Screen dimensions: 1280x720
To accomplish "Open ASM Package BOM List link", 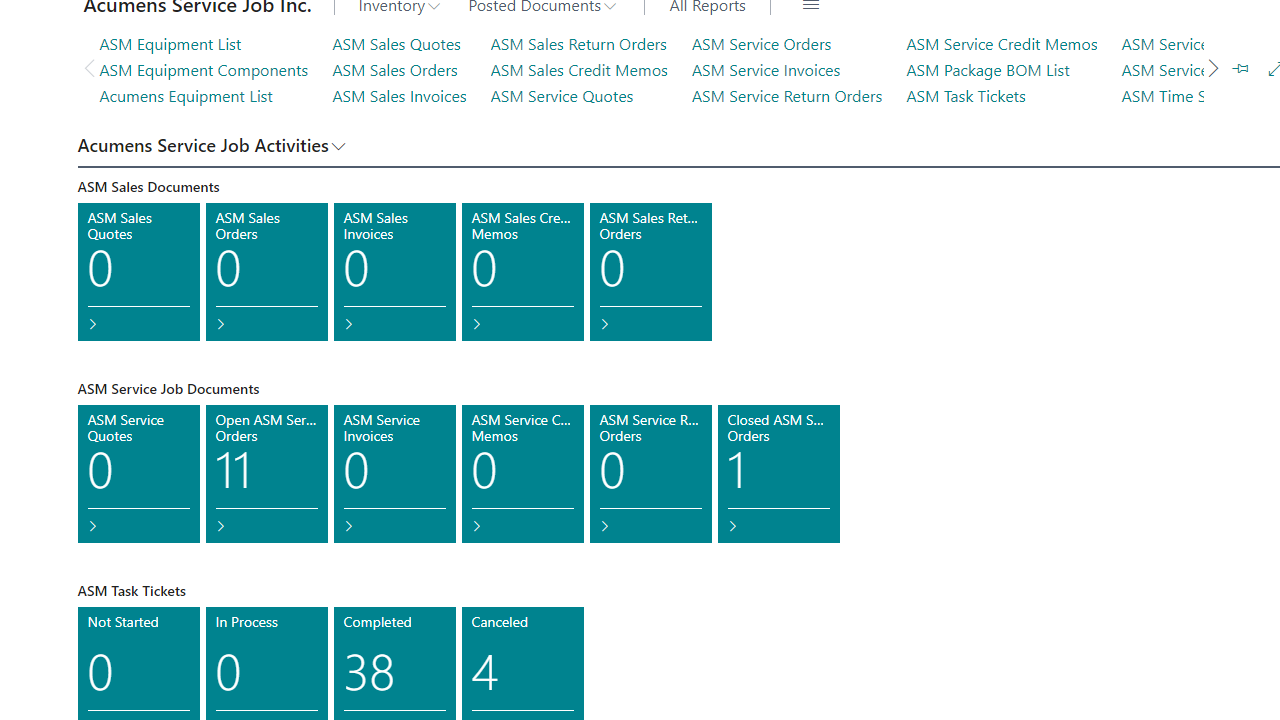I will 987,70.
